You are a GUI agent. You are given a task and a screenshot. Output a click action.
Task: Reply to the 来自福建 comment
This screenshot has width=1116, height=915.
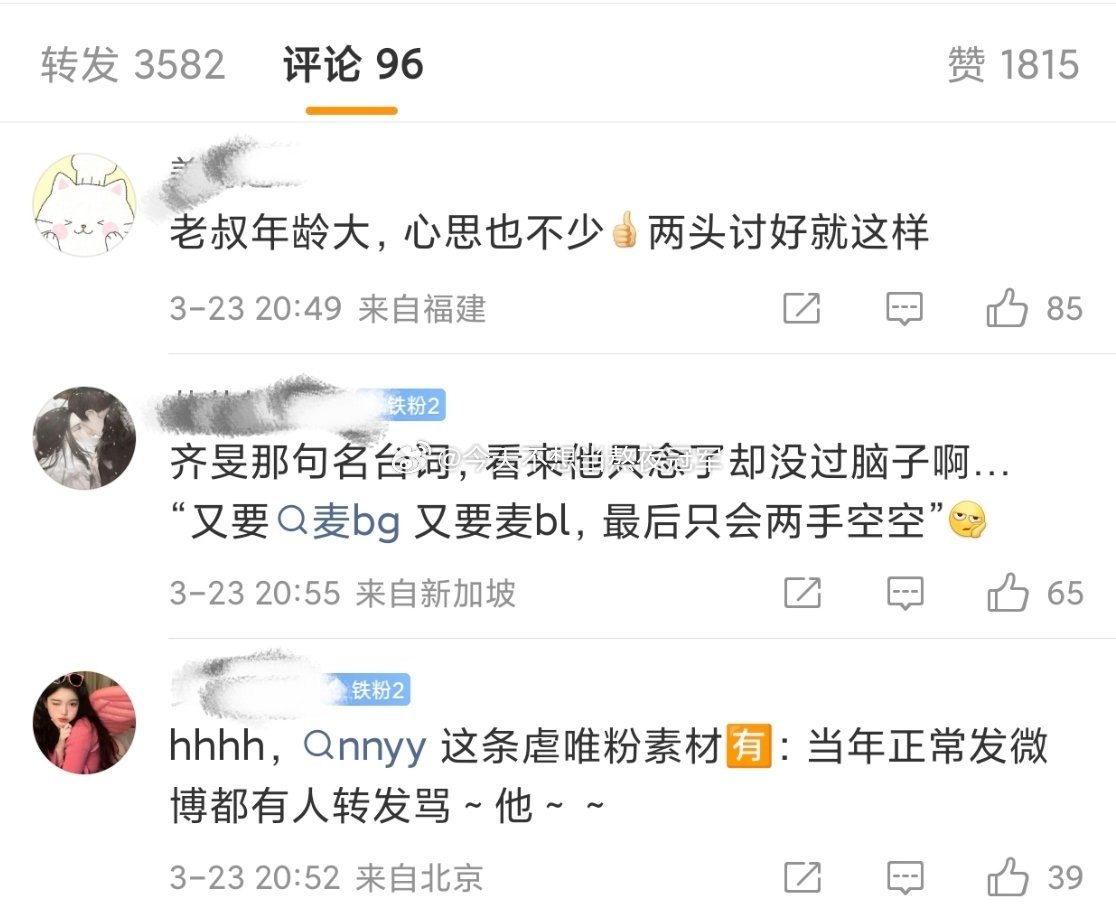point(904,309)
